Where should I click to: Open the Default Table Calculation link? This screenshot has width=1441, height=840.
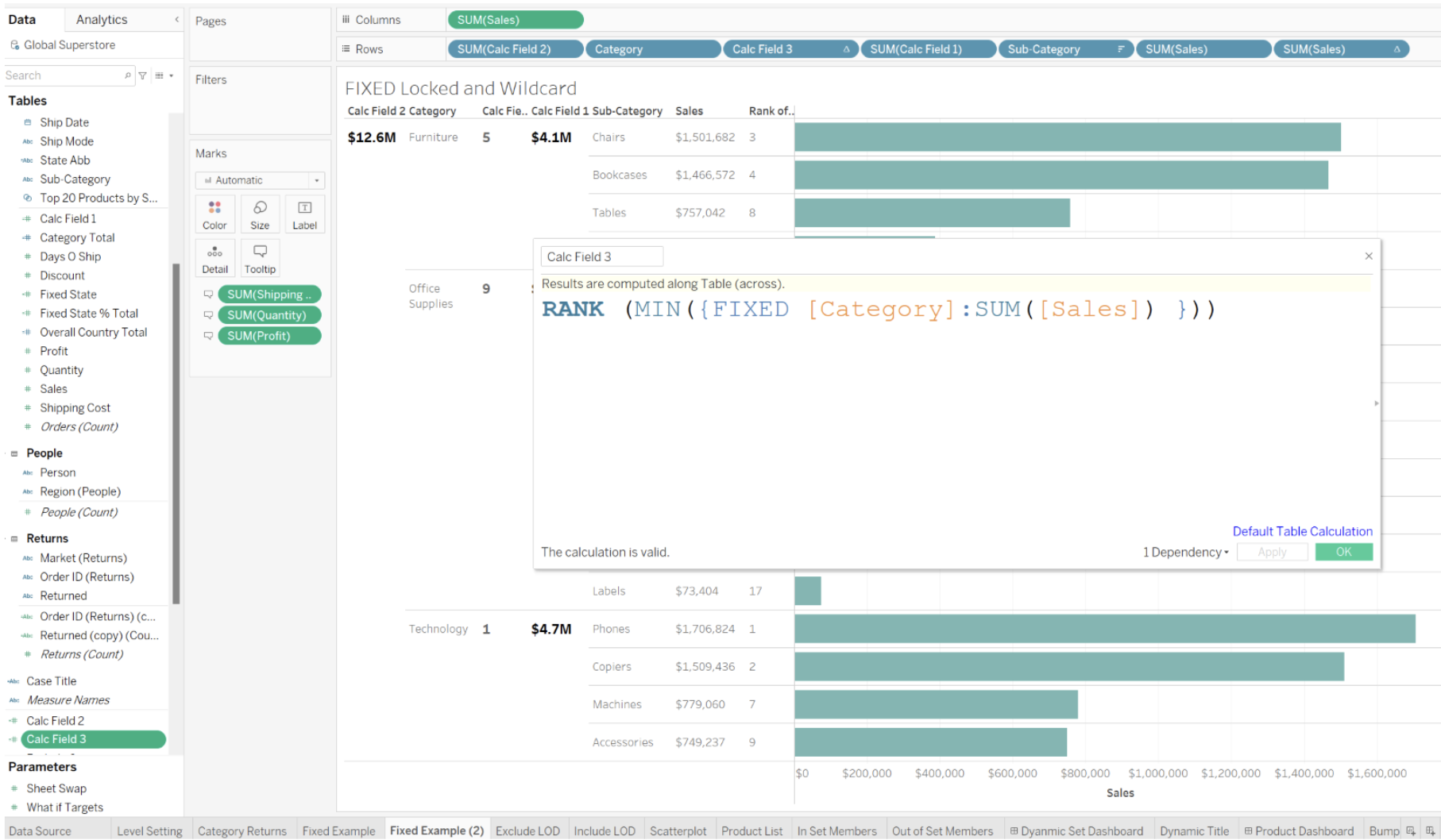point(1302,531)
